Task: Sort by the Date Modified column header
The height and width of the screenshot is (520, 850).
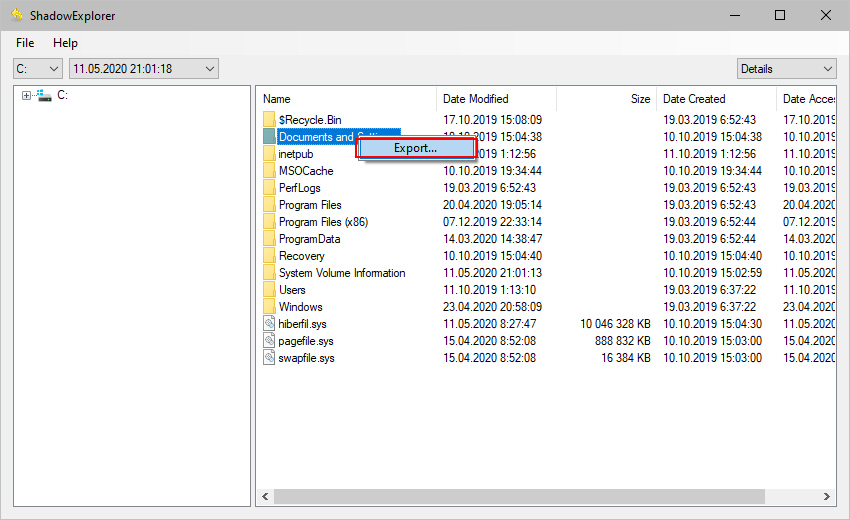Action: point(496,99)
